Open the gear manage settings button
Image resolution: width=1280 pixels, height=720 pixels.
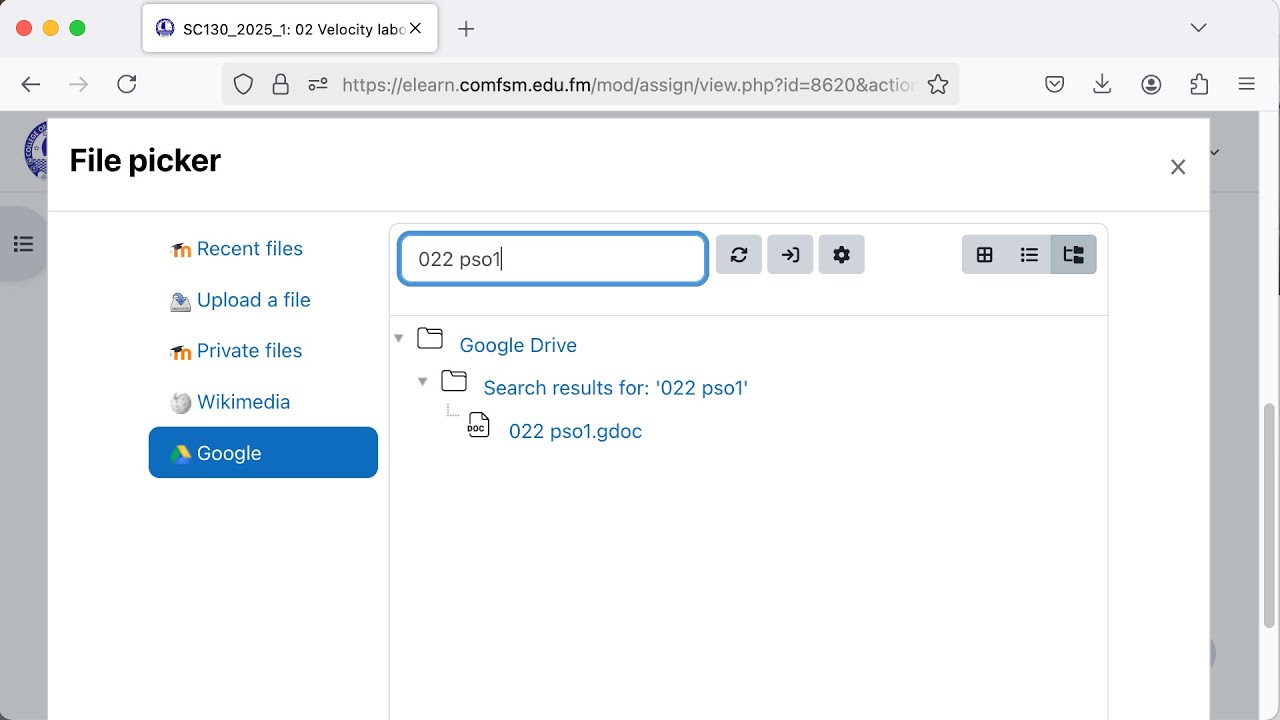coord(841,255)
